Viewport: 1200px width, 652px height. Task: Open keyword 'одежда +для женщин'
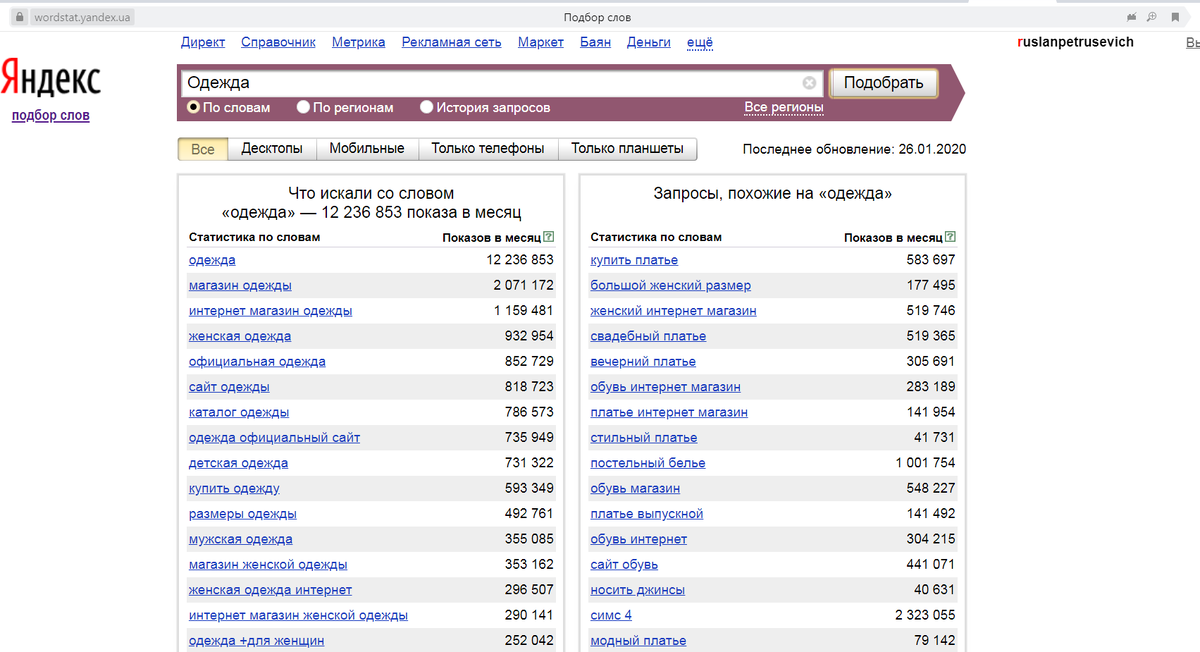(256, 641)
